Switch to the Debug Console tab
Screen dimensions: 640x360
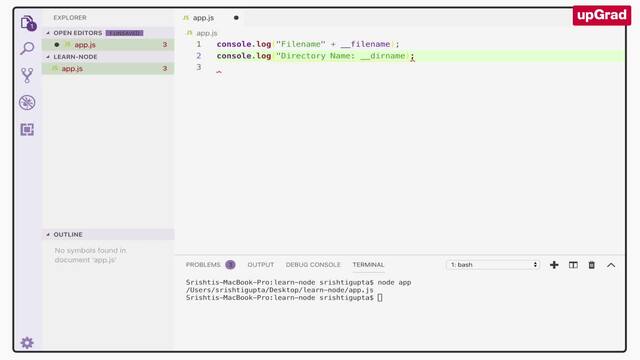313,265
